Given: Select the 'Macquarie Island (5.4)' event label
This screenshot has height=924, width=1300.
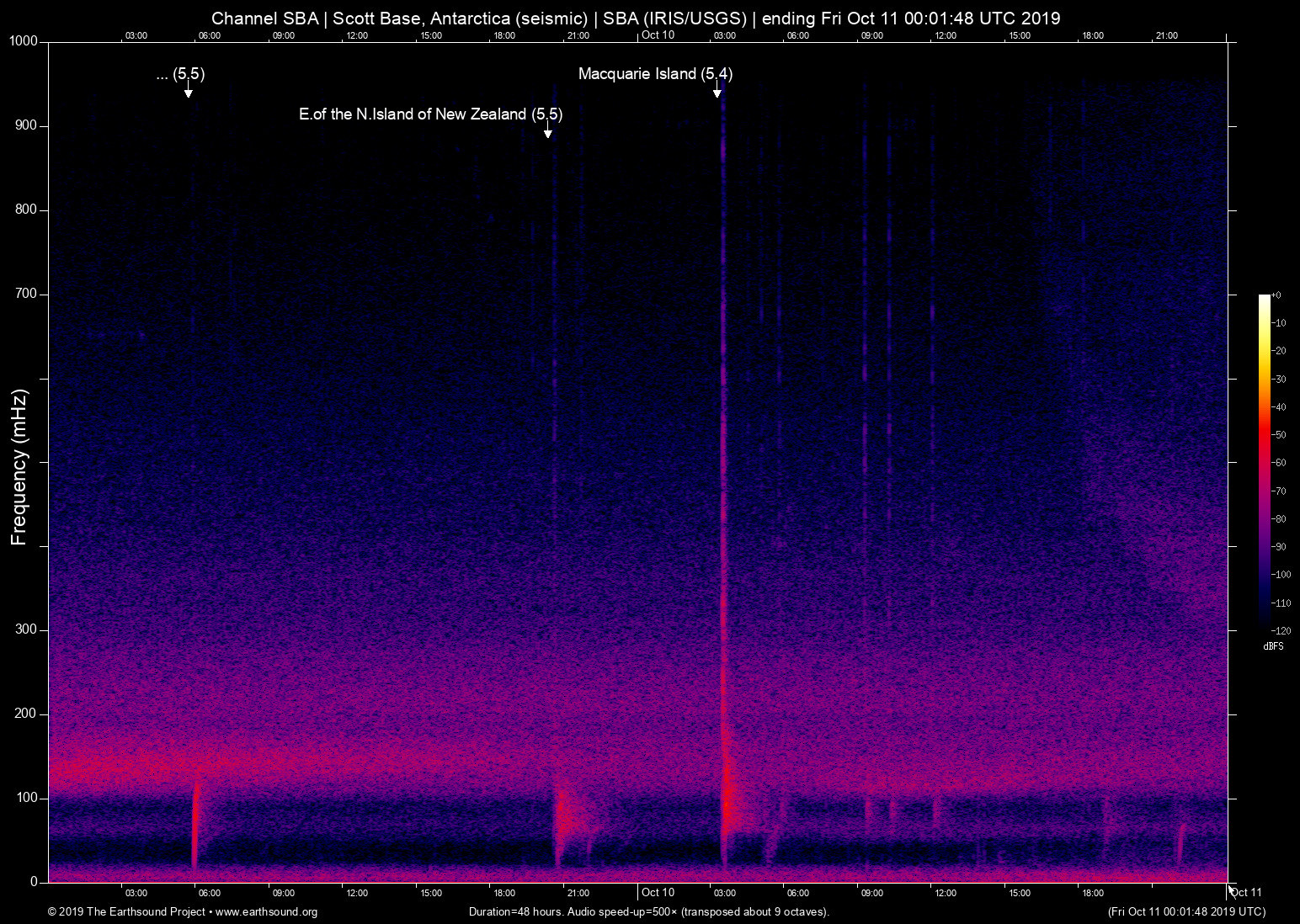Looking at the screenshot, I should coord(656,74).
